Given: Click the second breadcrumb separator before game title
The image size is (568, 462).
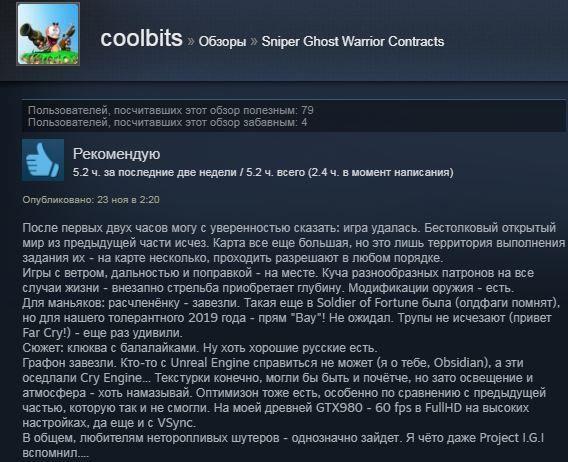Looking at the screenshot, I should tap(254, 41).
